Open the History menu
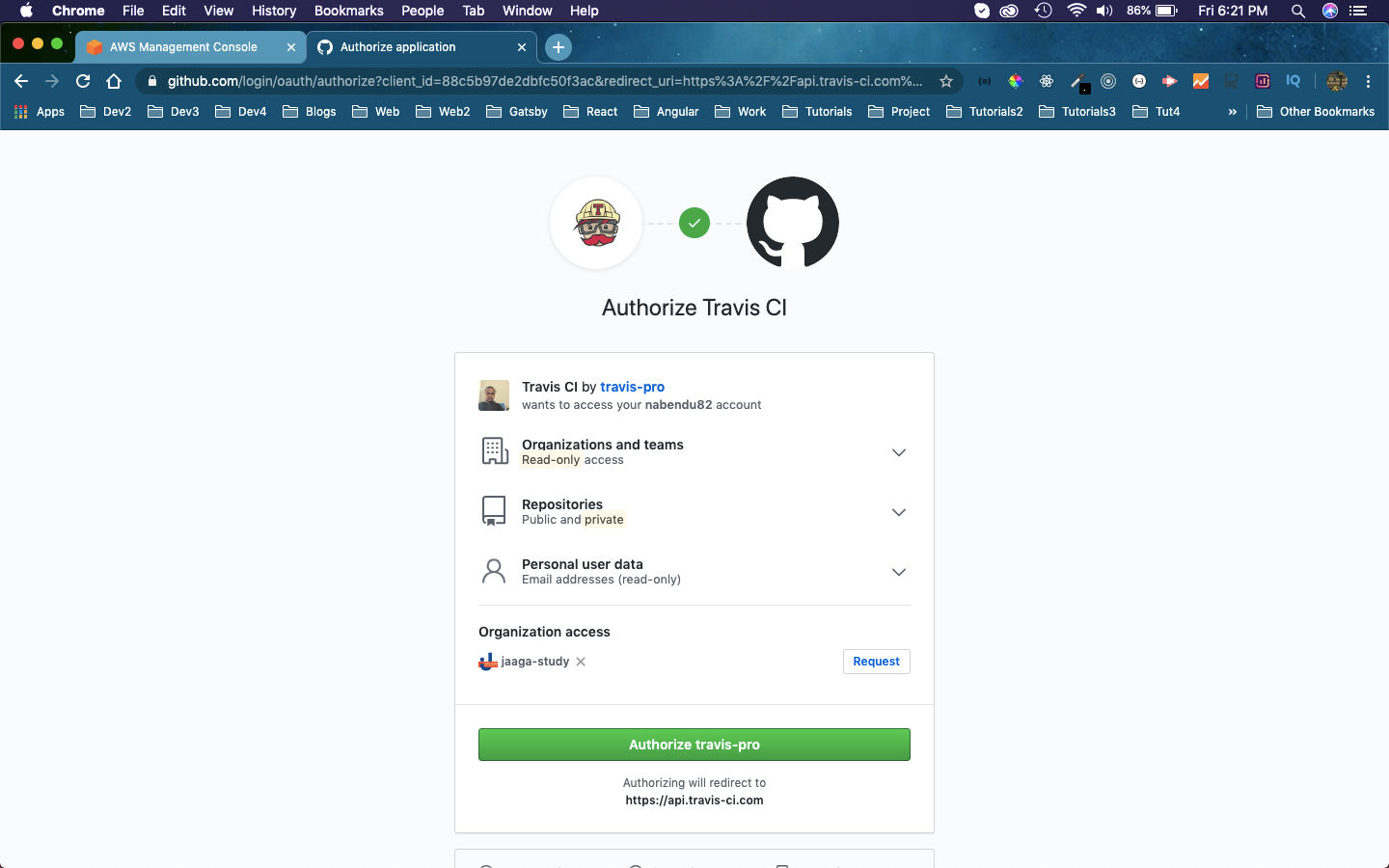1389x868 pixels. click(274, 11)
